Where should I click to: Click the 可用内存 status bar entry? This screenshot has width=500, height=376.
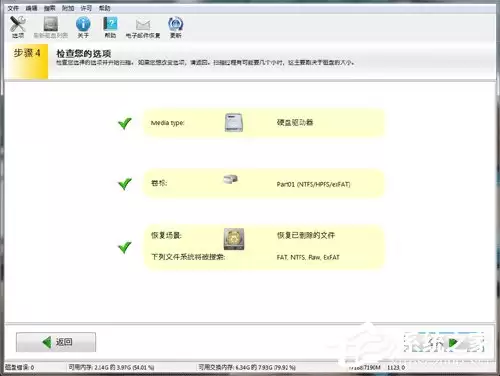click(111, 367)
